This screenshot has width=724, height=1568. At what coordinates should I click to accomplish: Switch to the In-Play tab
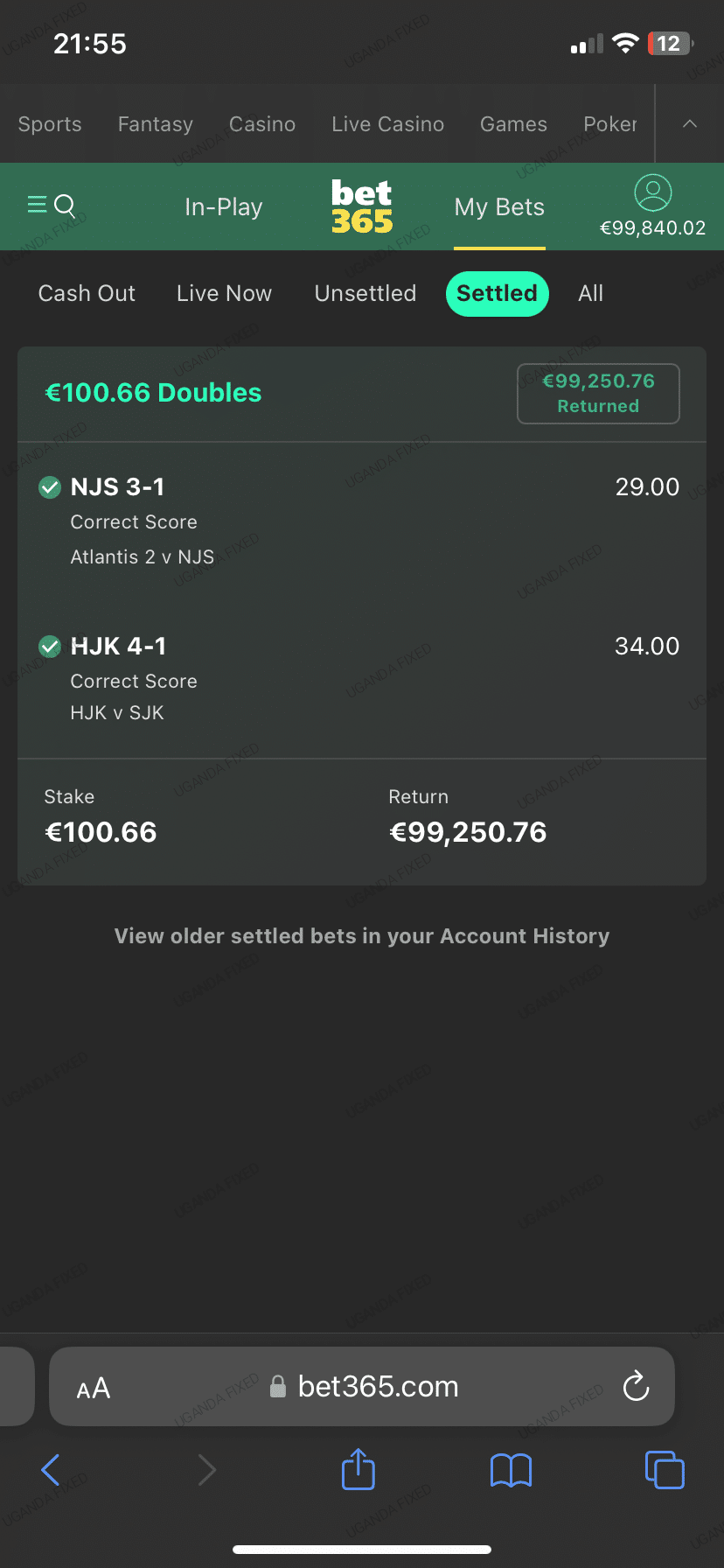(224, 207)
